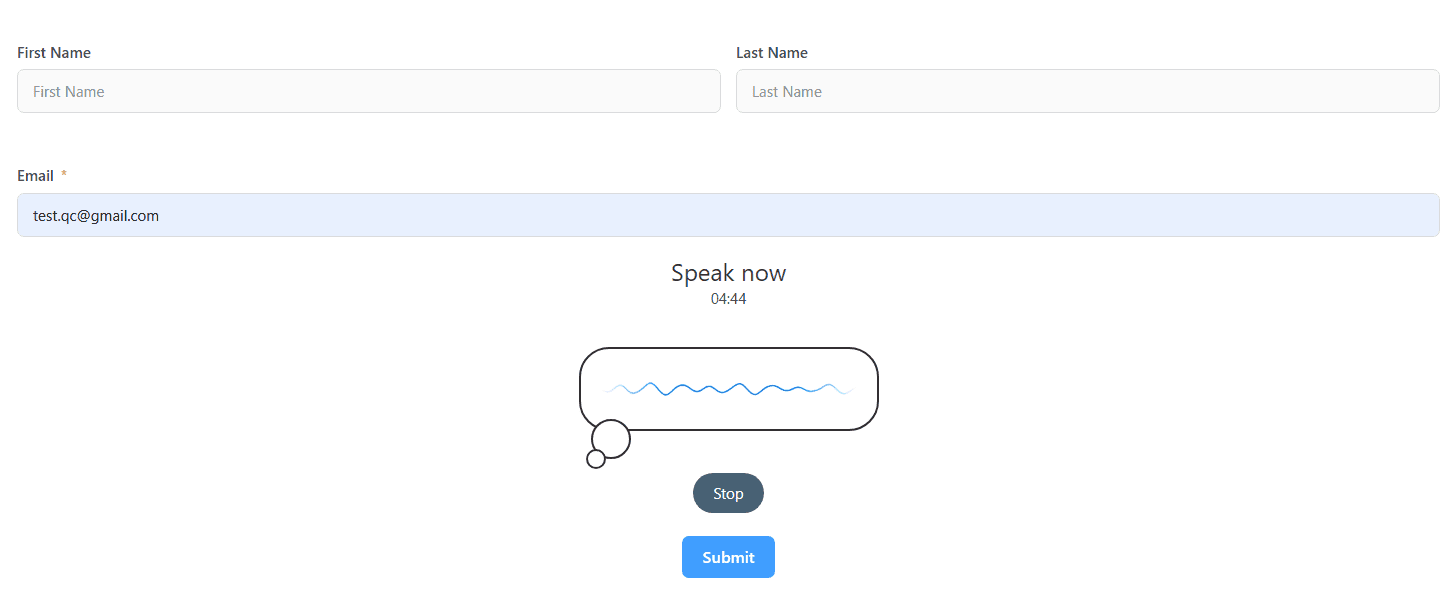Click the First Name label

click(x=54, y=53)
